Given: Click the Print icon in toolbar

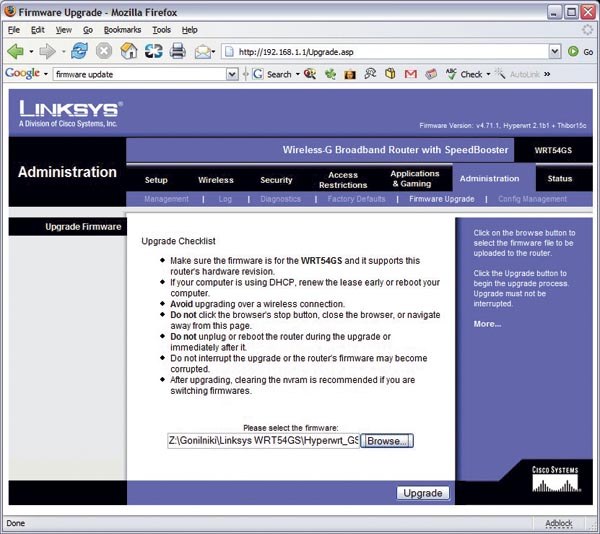Looking at the screenshot, I should click(x=178, y=51).
